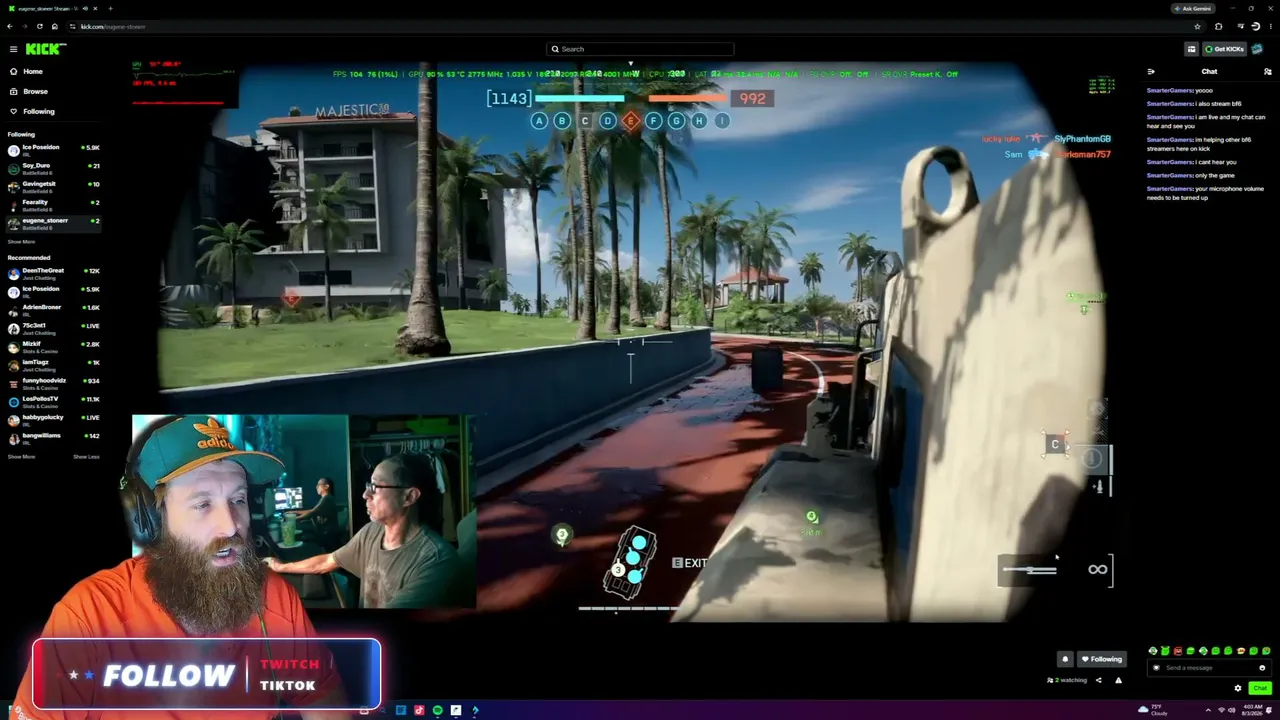
Task: Open Fearality channel in Following list
Action: (x=54, y=204)
